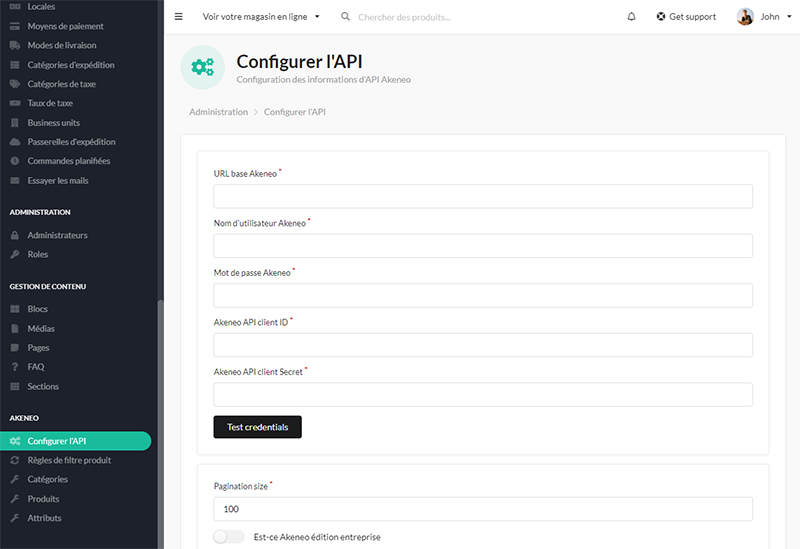Click the Get support lifebuoy icon
Screen dimensions: 800x549
661,17
